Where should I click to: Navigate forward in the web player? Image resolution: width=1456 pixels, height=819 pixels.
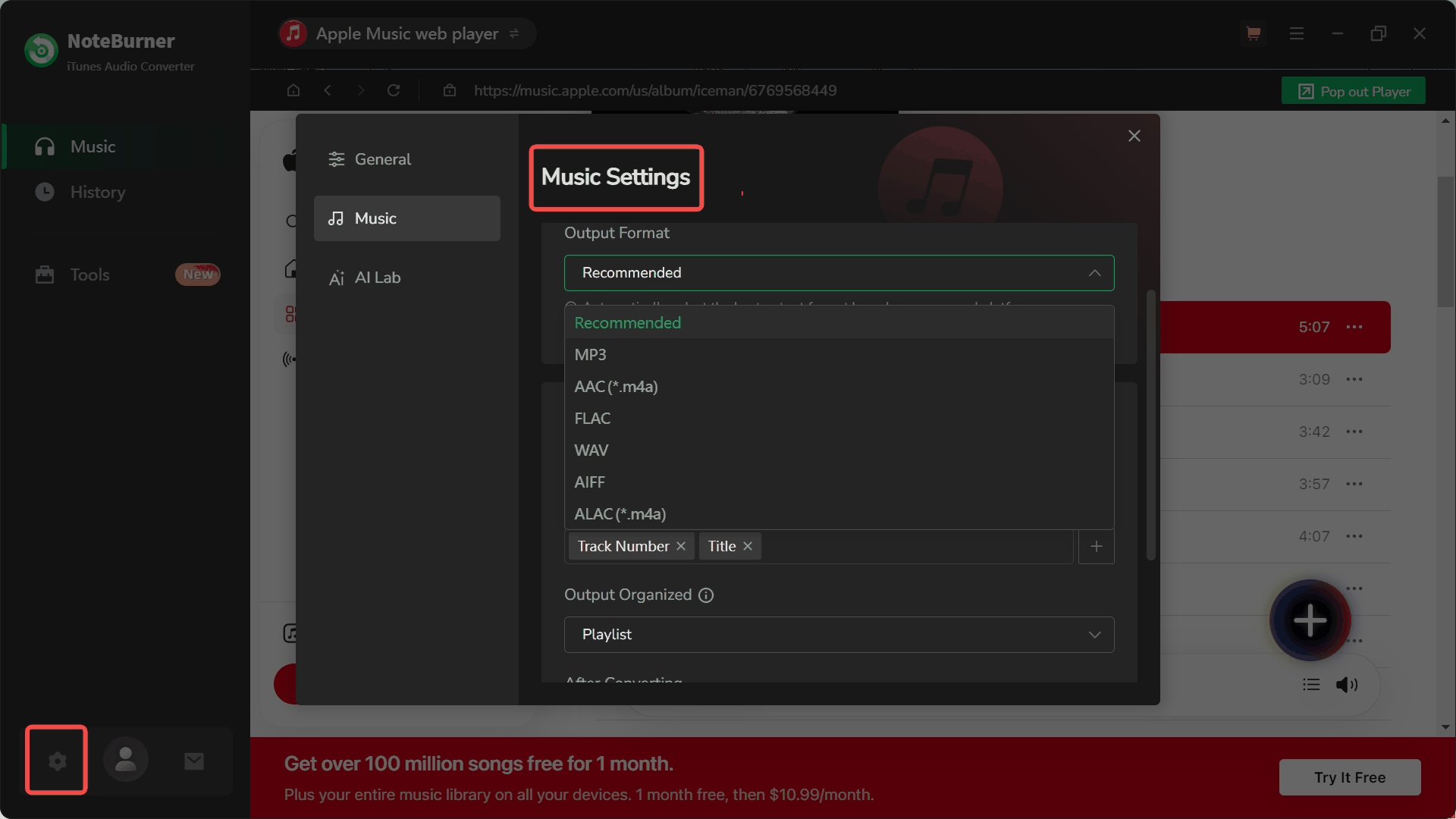click(x=361, y=90)
